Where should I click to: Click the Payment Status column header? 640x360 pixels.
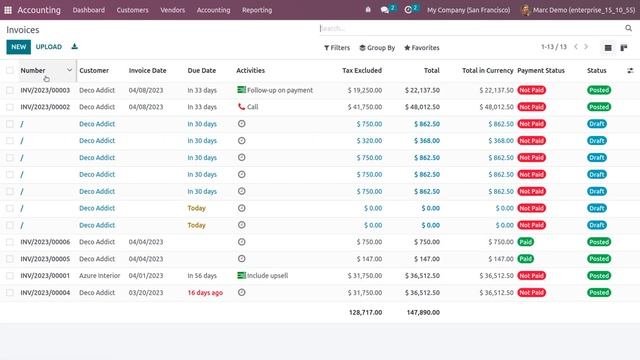(541, 71)
